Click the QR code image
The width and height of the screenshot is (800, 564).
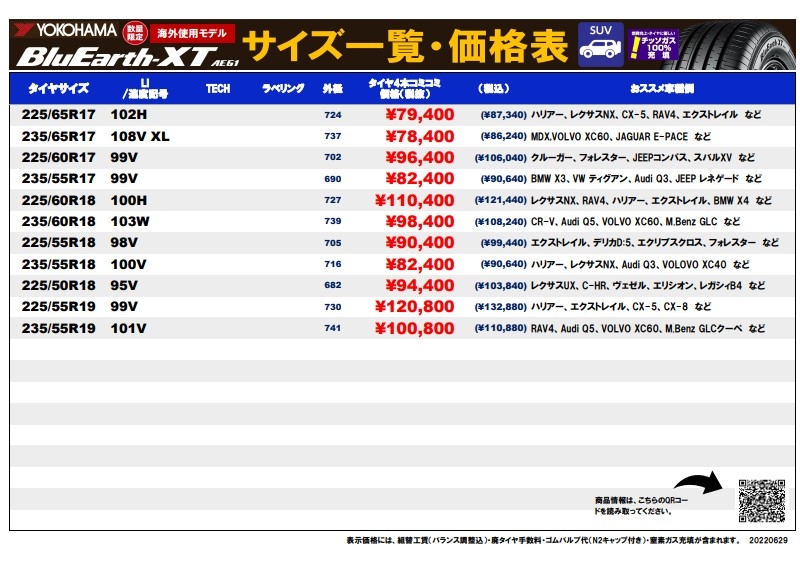click(x=763, y=500)
